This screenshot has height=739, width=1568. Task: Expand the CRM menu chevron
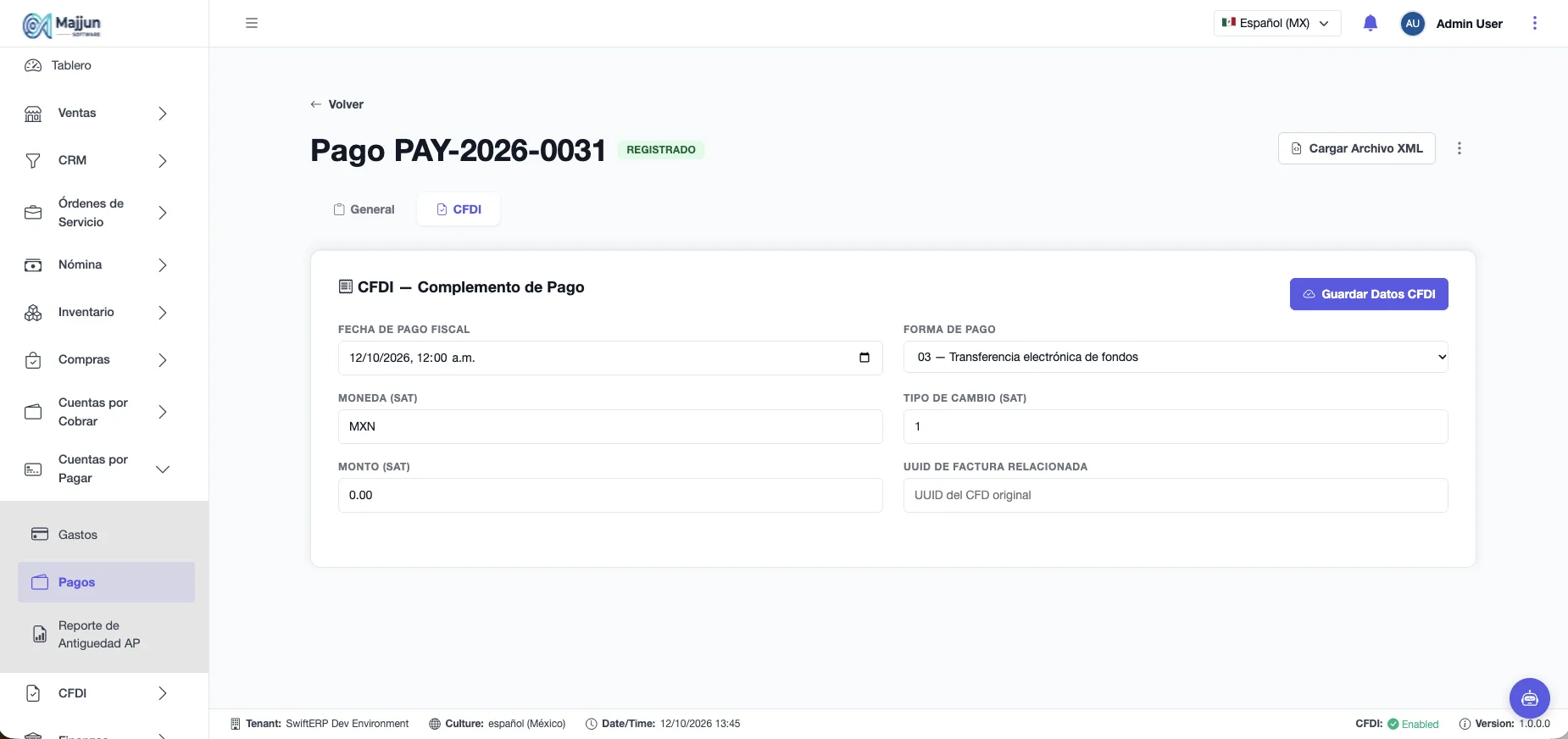coord(163,161)
